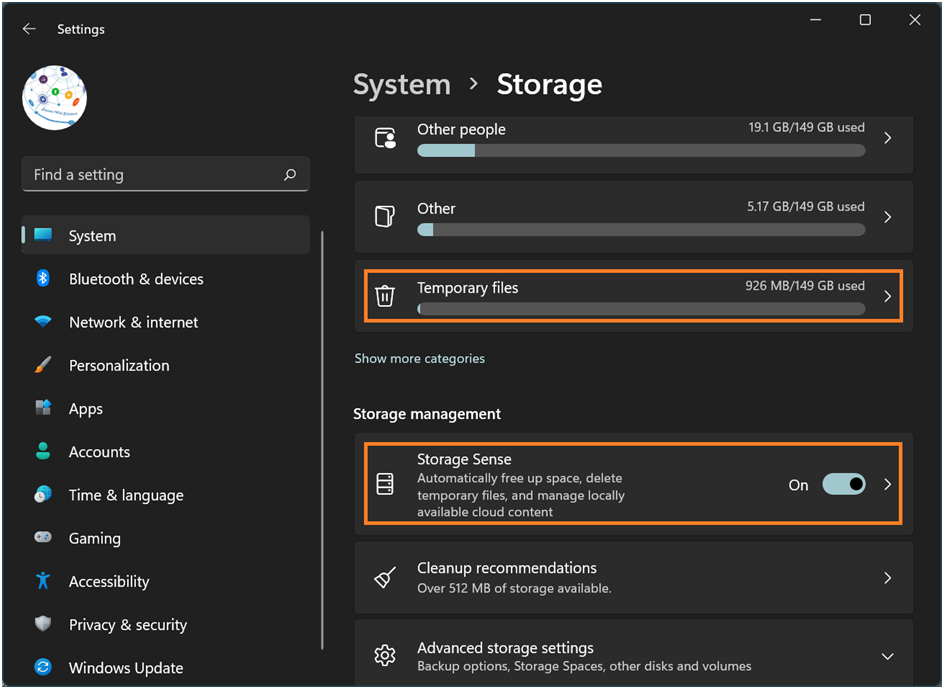
Task: Click '926 MB/149 GB used' text
Action: pyautogui.click(x=805, y=285)
